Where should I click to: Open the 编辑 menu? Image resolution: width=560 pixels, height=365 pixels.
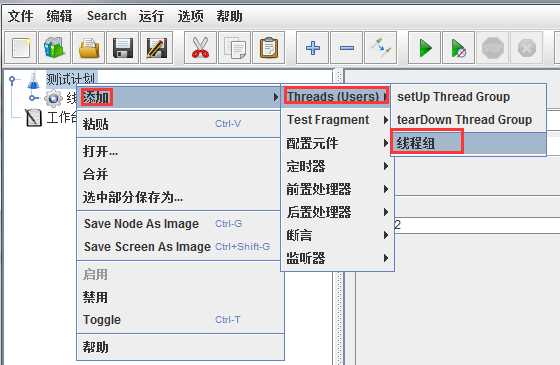pyautogui.click(x=59, y=16)
